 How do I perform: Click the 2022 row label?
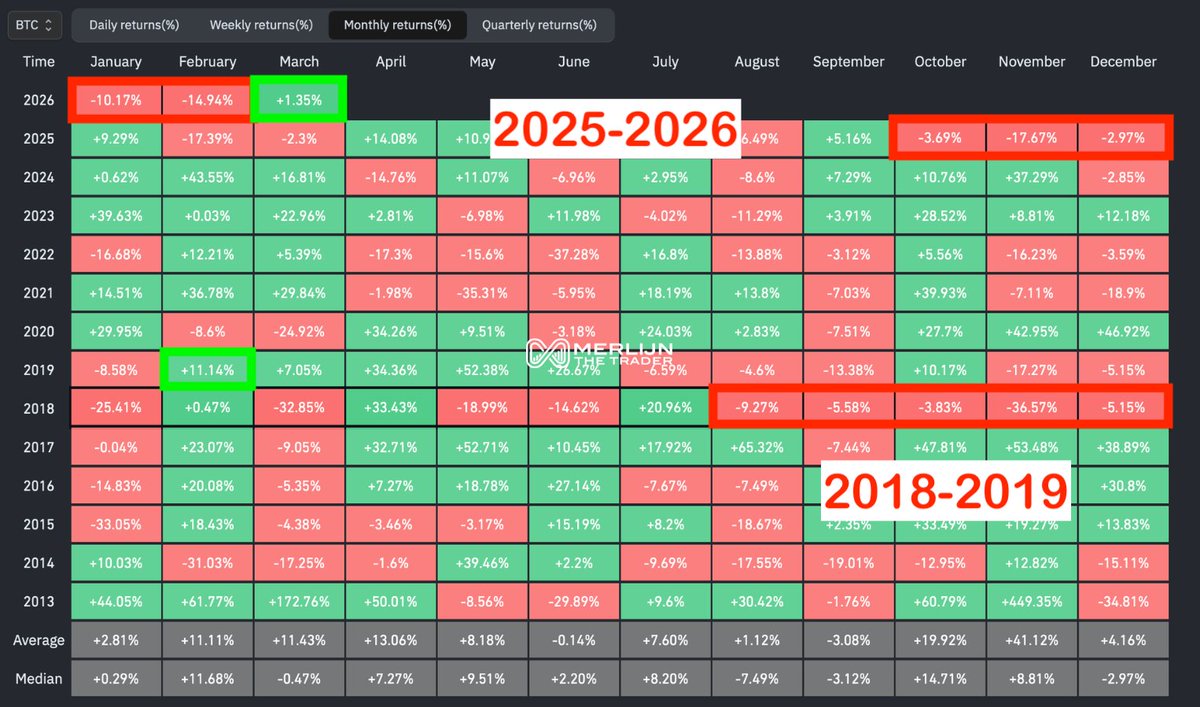pos(39,255)
